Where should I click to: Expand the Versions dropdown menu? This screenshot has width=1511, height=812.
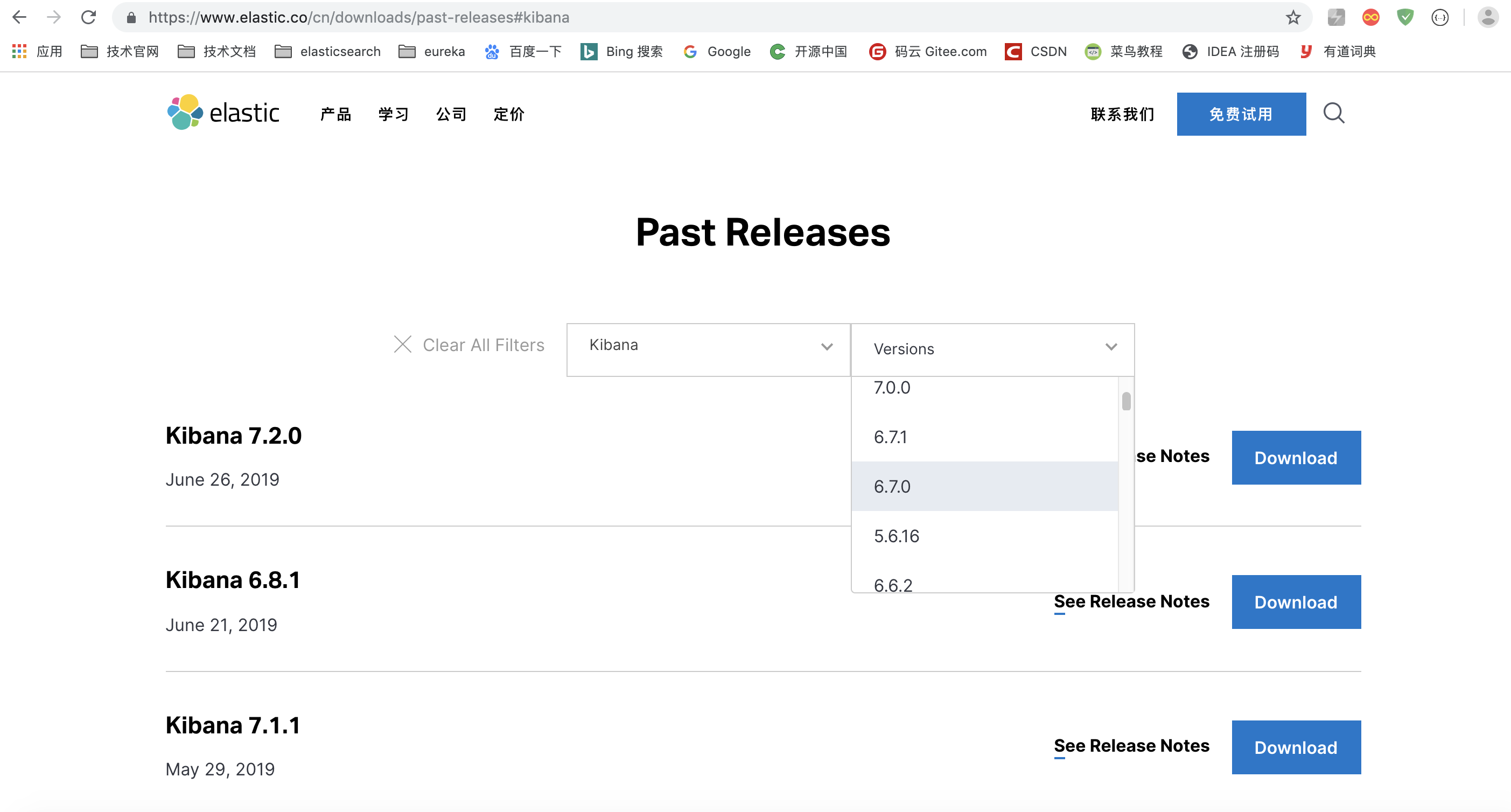point(992,349)
